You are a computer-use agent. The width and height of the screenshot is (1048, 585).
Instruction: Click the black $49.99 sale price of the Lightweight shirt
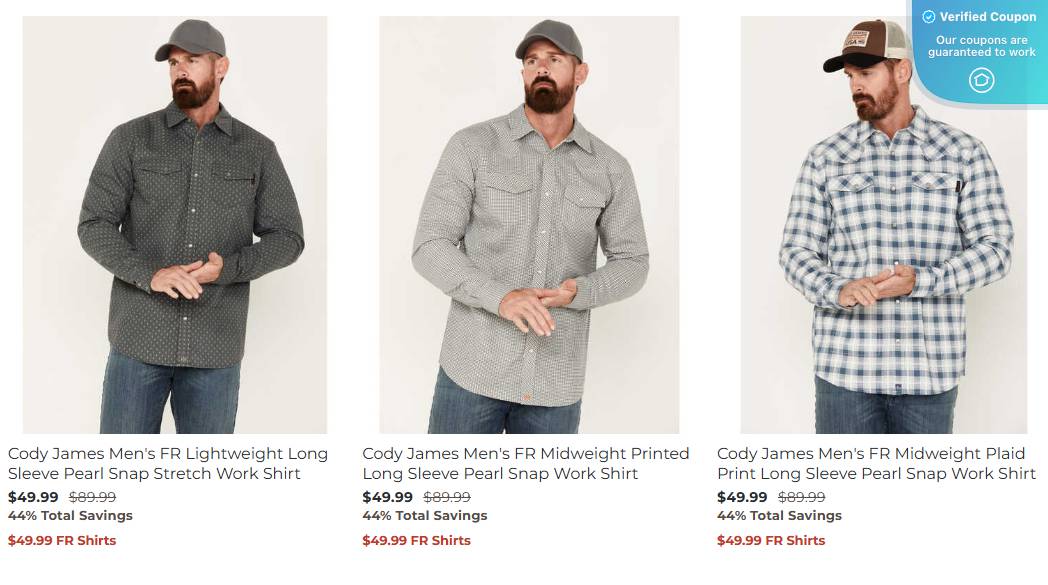(x=33, y=497)
